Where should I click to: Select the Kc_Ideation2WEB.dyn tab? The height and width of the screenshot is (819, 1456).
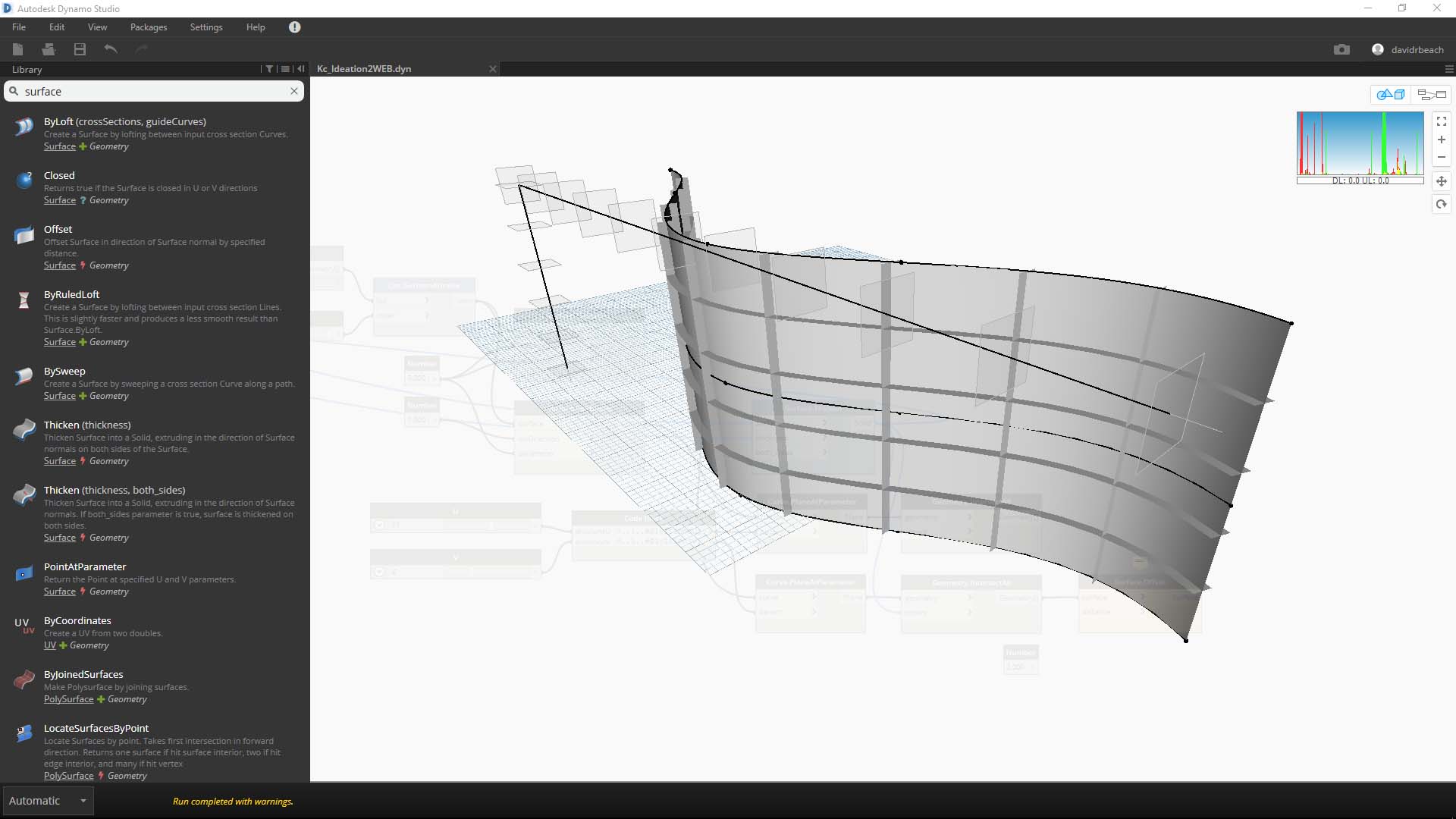pyautogui.click(x=364, y=69)
